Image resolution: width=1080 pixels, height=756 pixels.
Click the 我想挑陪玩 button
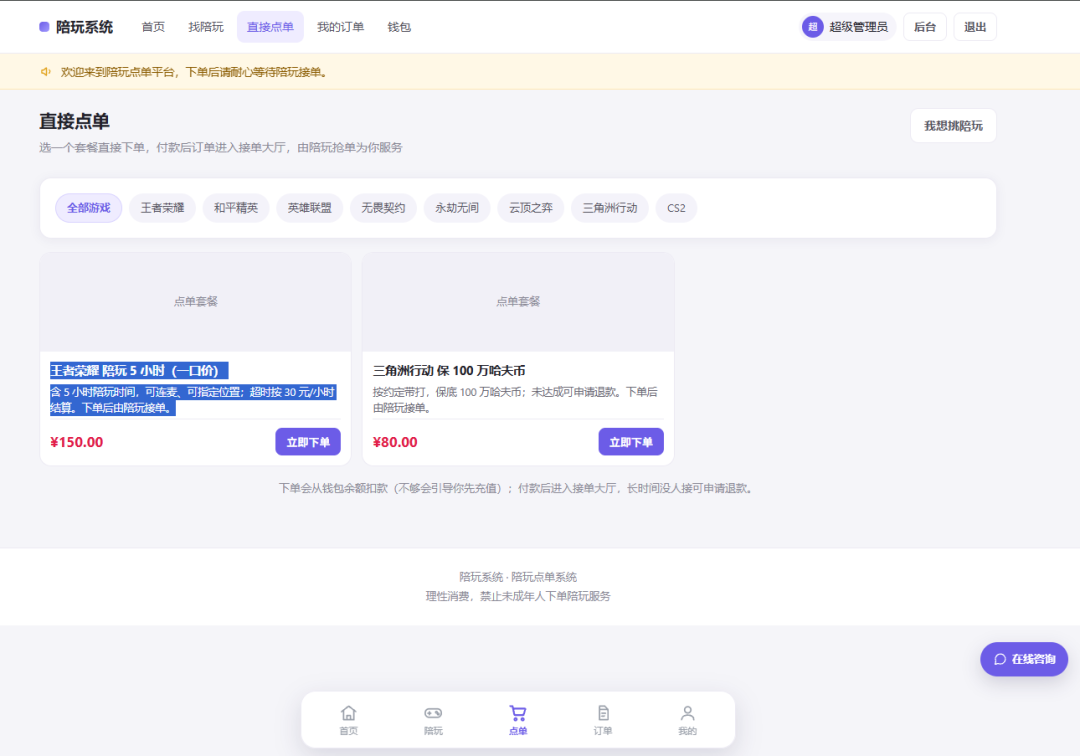click(953, 126)
